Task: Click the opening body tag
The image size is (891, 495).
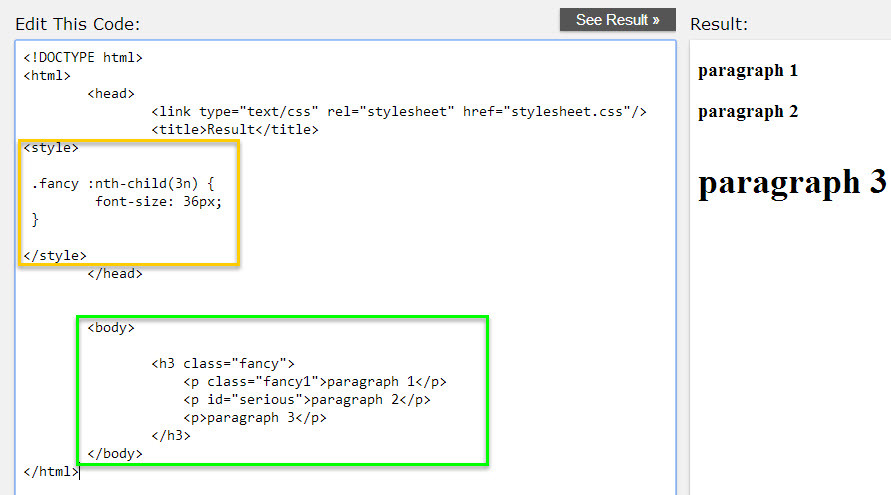Action: coord(111,327)
